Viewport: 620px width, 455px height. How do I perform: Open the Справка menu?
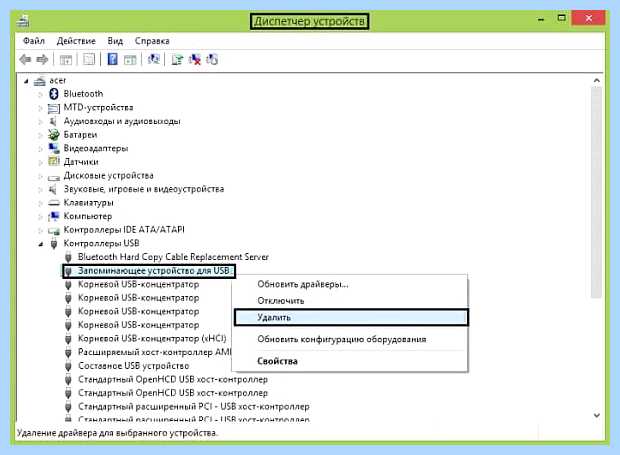152,41
